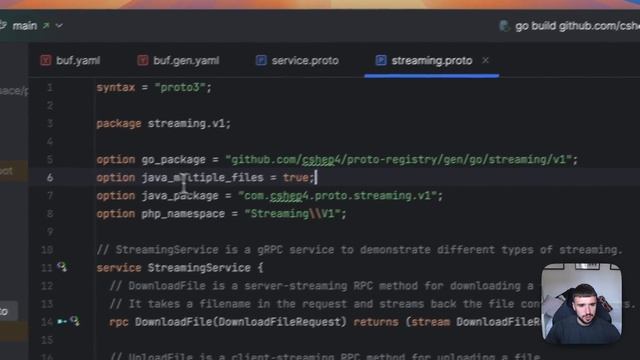Click the gutter run arrow icon on line 14
Screen dimensions: 640x360
click(62, 322)
